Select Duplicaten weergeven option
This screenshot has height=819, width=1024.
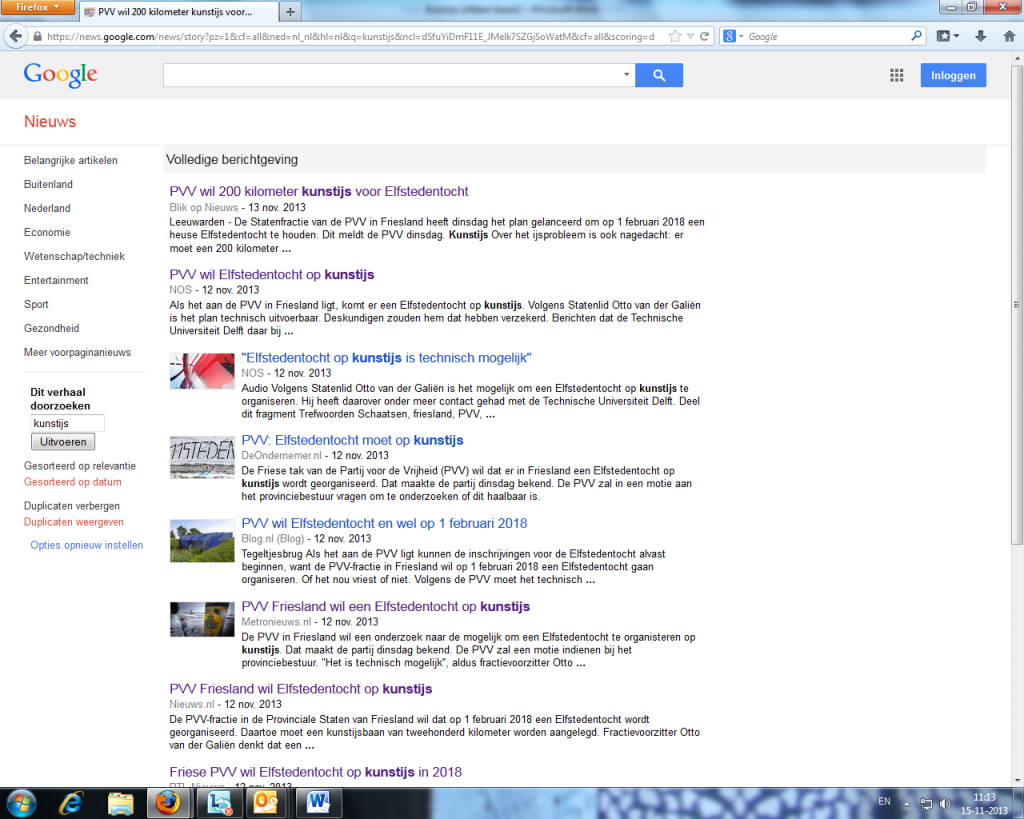tap(74, 522)
